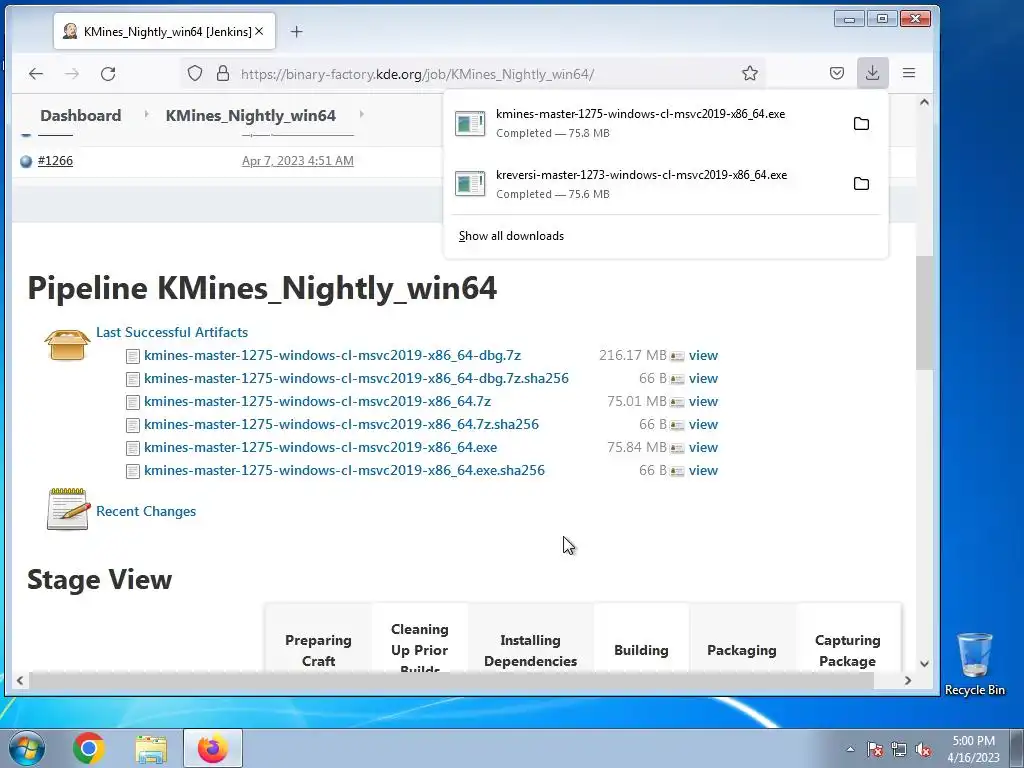
Task: Go to the Jenkins Dashboard breadcrumb
Action: [81, 116]
